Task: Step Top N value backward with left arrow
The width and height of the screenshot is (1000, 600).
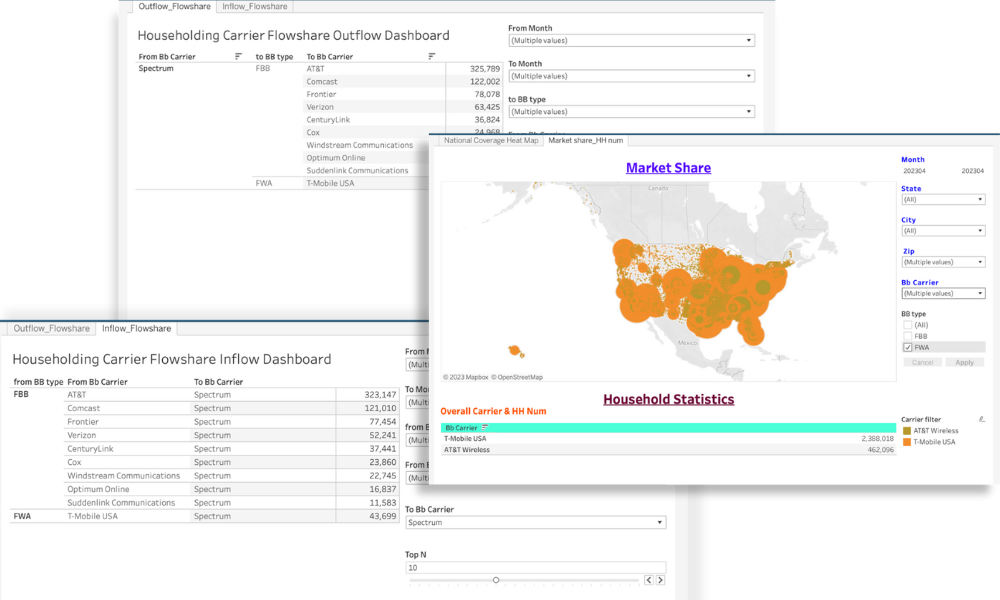Action: pos(649,580)
